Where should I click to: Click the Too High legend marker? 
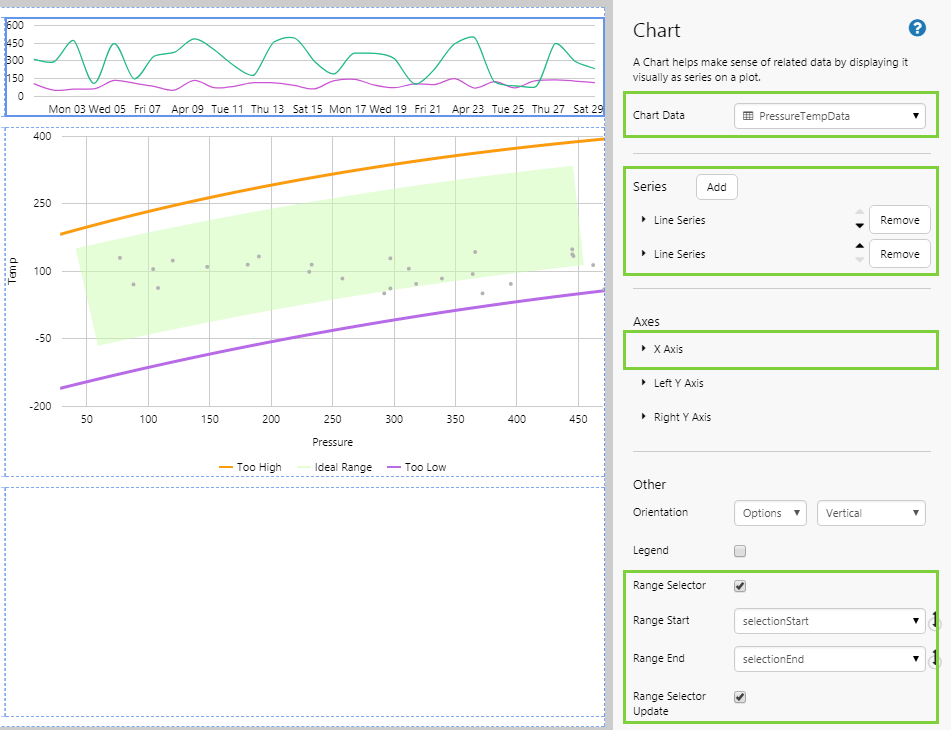coord(225,467)
